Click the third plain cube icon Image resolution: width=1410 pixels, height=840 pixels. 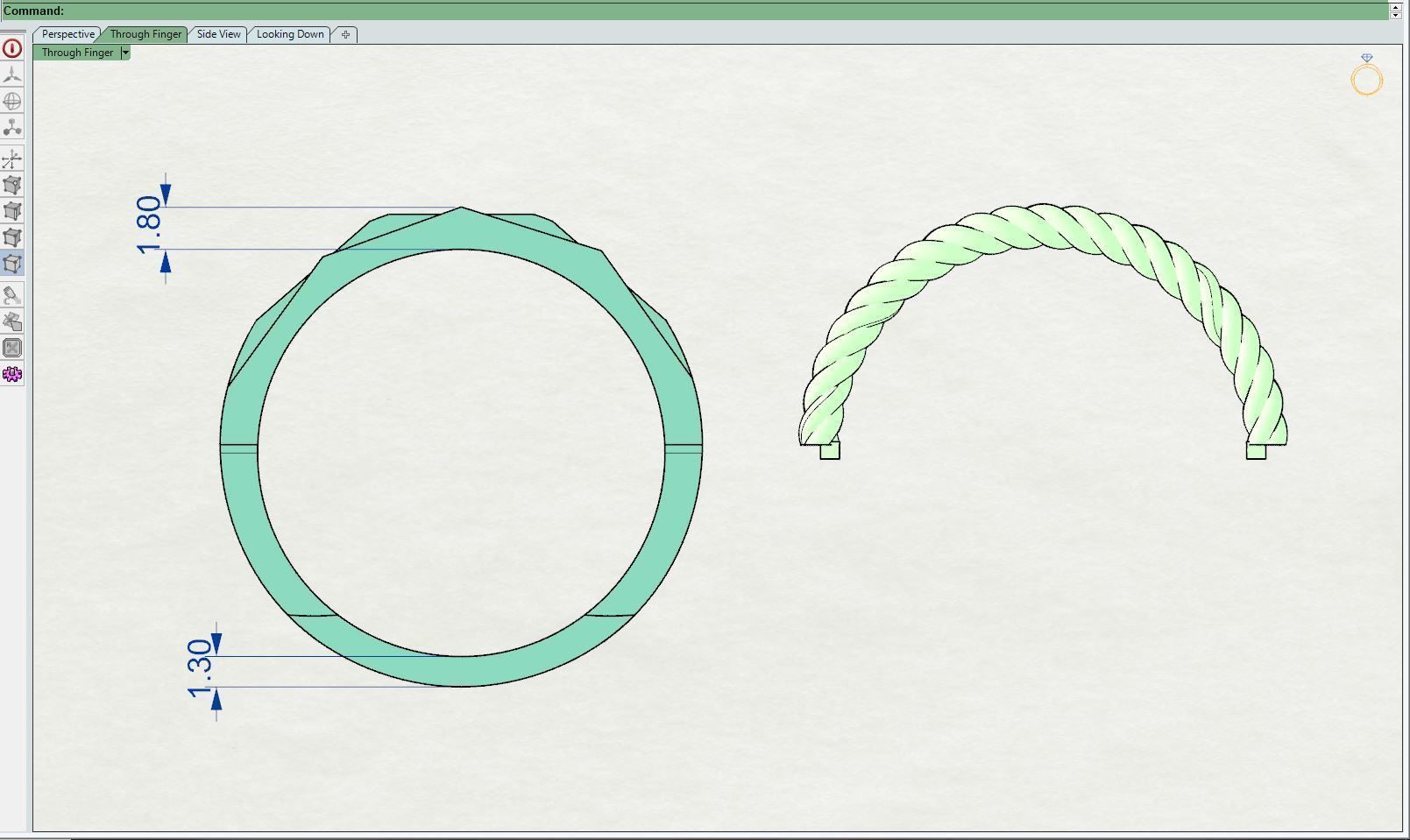click(x=12, y=237)
